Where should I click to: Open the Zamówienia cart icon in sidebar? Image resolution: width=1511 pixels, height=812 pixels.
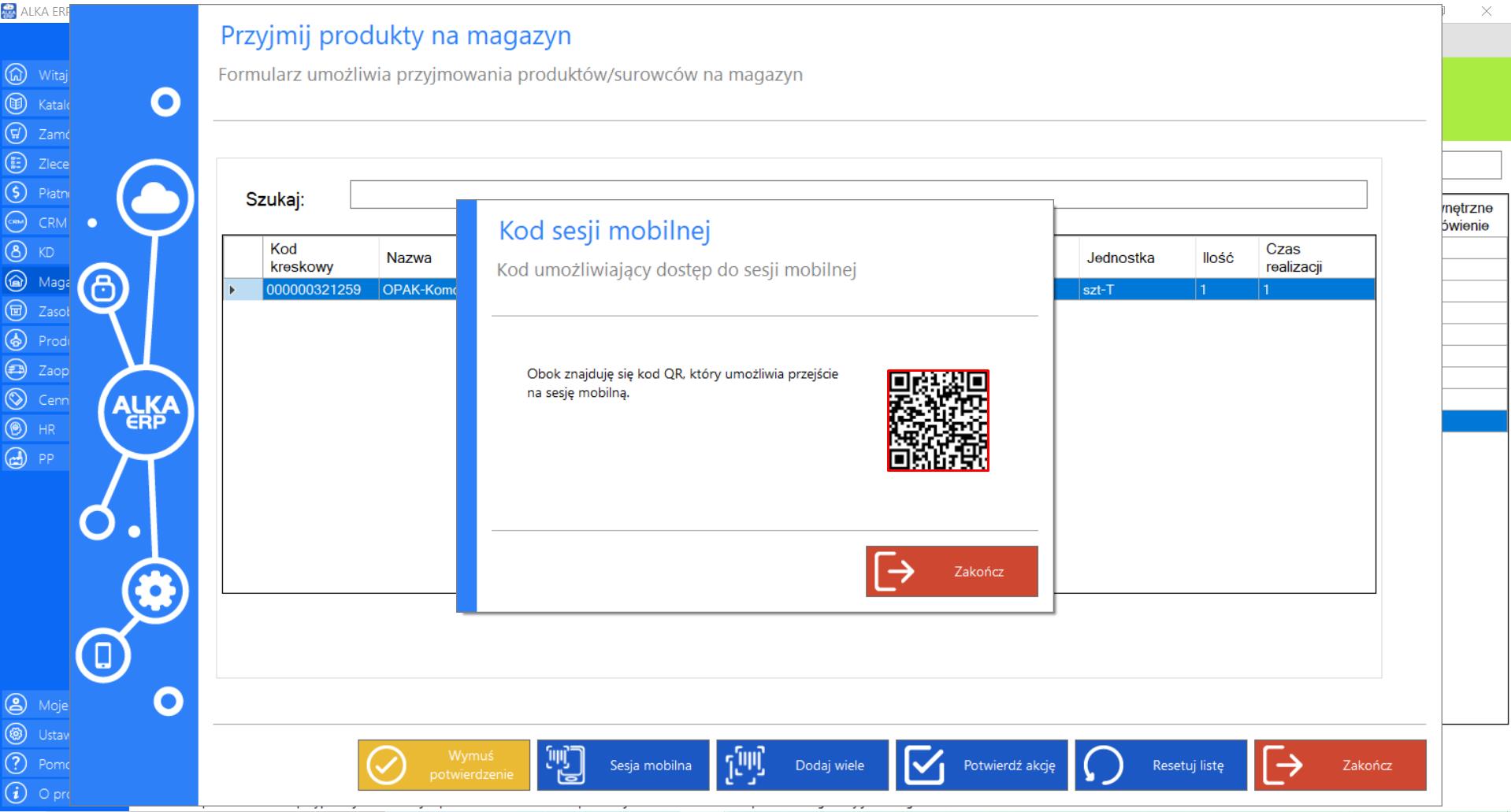(16, 133)
